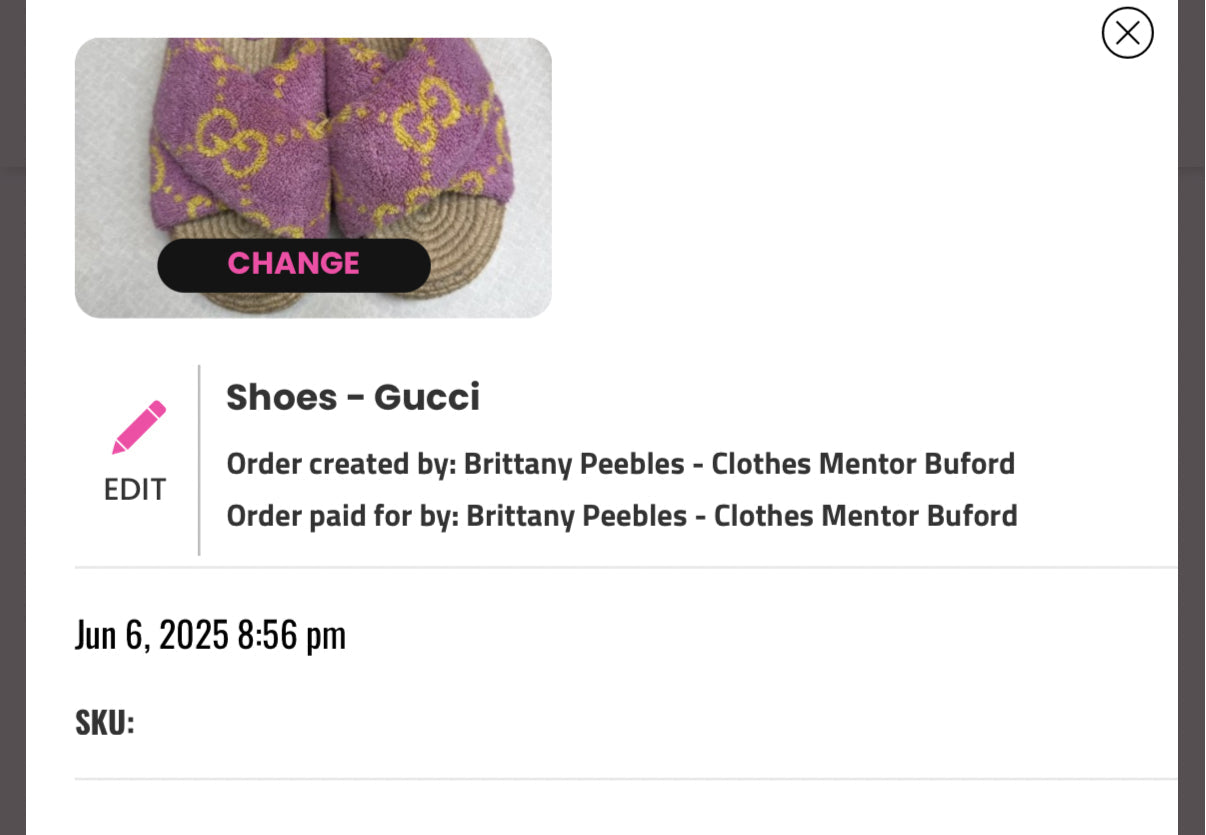Select the Shoes - Gucci title

pos(354,396)
